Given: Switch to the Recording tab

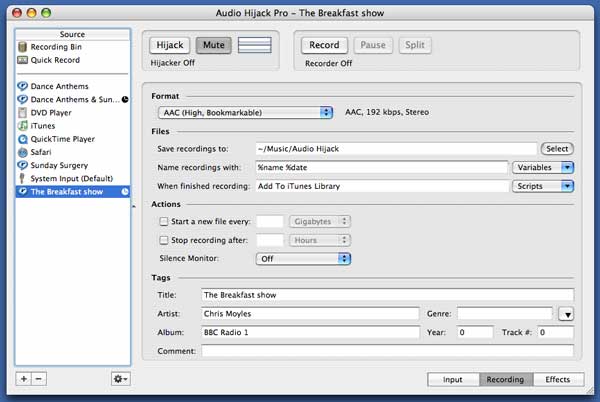Looking at the screenshot, I should tap(505, 379).
